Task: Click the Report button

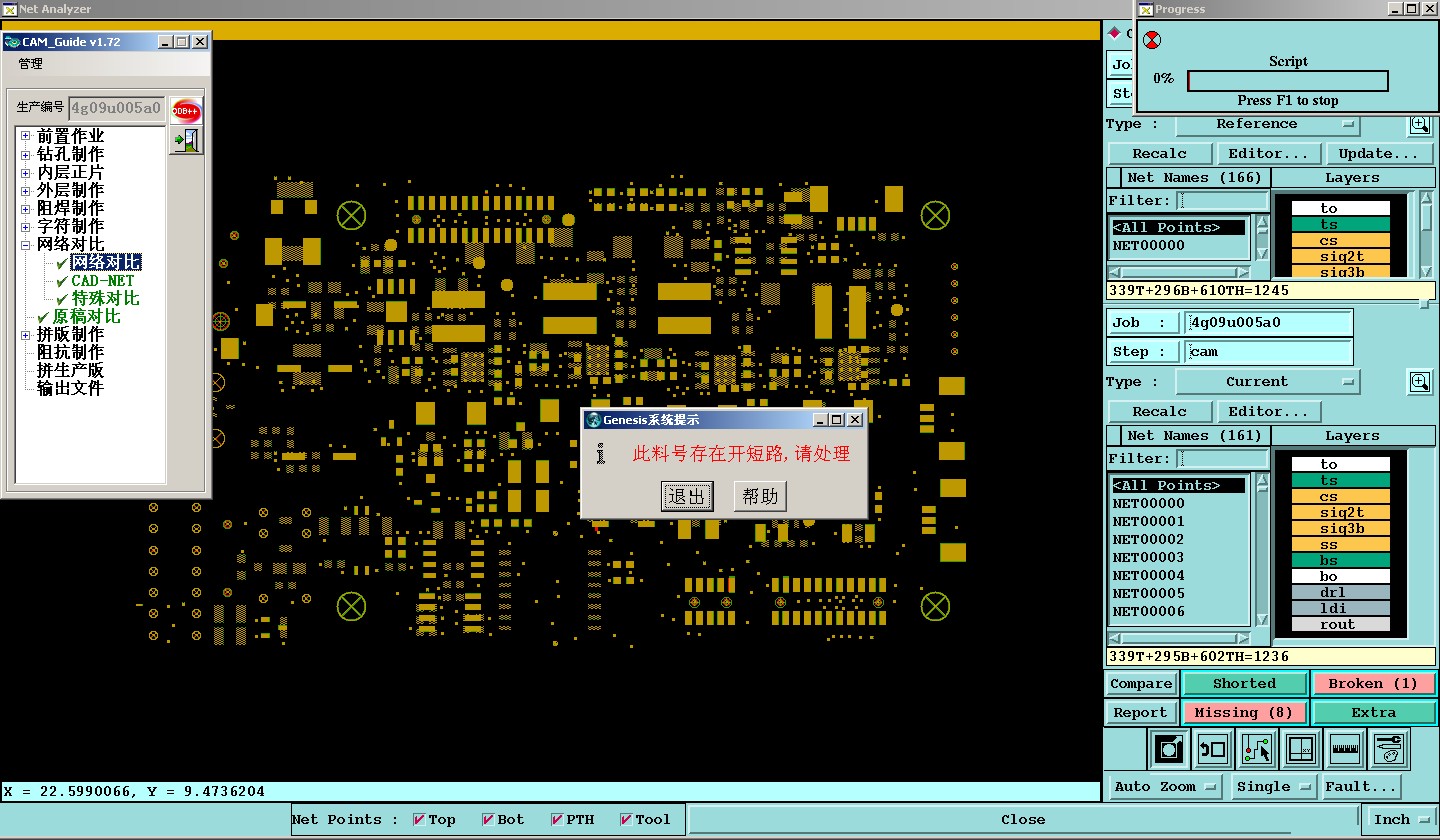Action: click(1141, 713)
